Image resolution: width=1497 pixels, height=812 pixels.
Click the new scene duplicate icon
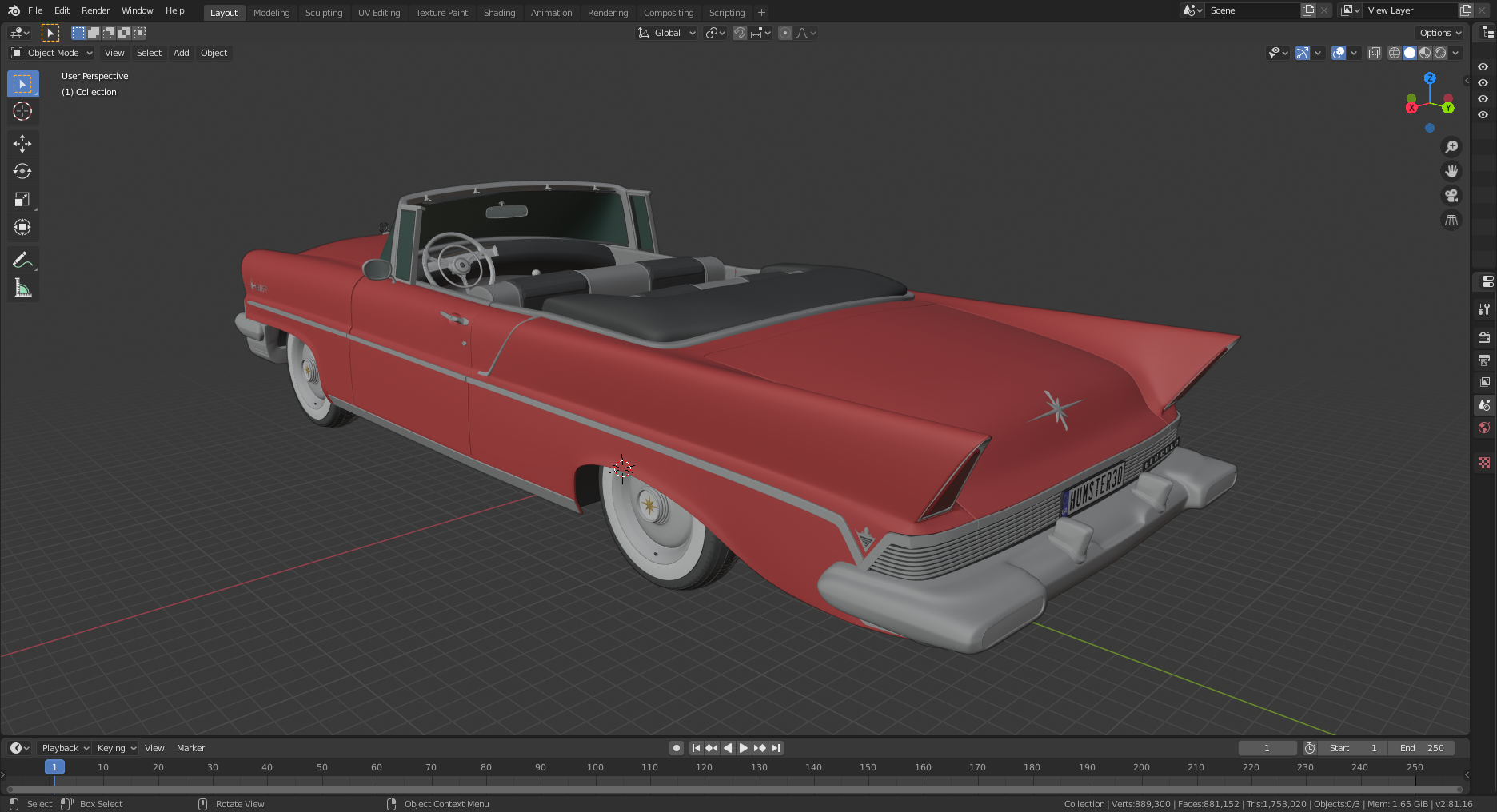point(1308,10)
